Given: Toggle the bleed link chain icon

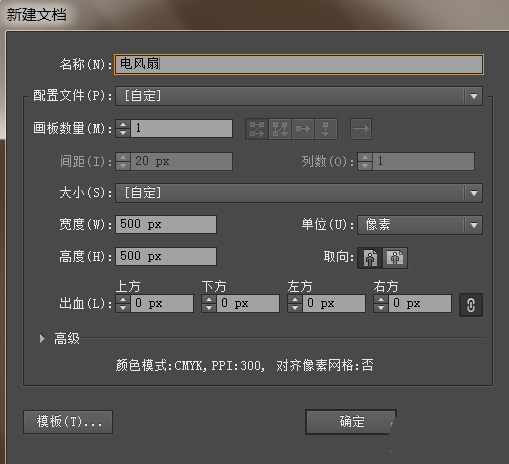Looking at the screenshot, I should [x=471, y=305].
